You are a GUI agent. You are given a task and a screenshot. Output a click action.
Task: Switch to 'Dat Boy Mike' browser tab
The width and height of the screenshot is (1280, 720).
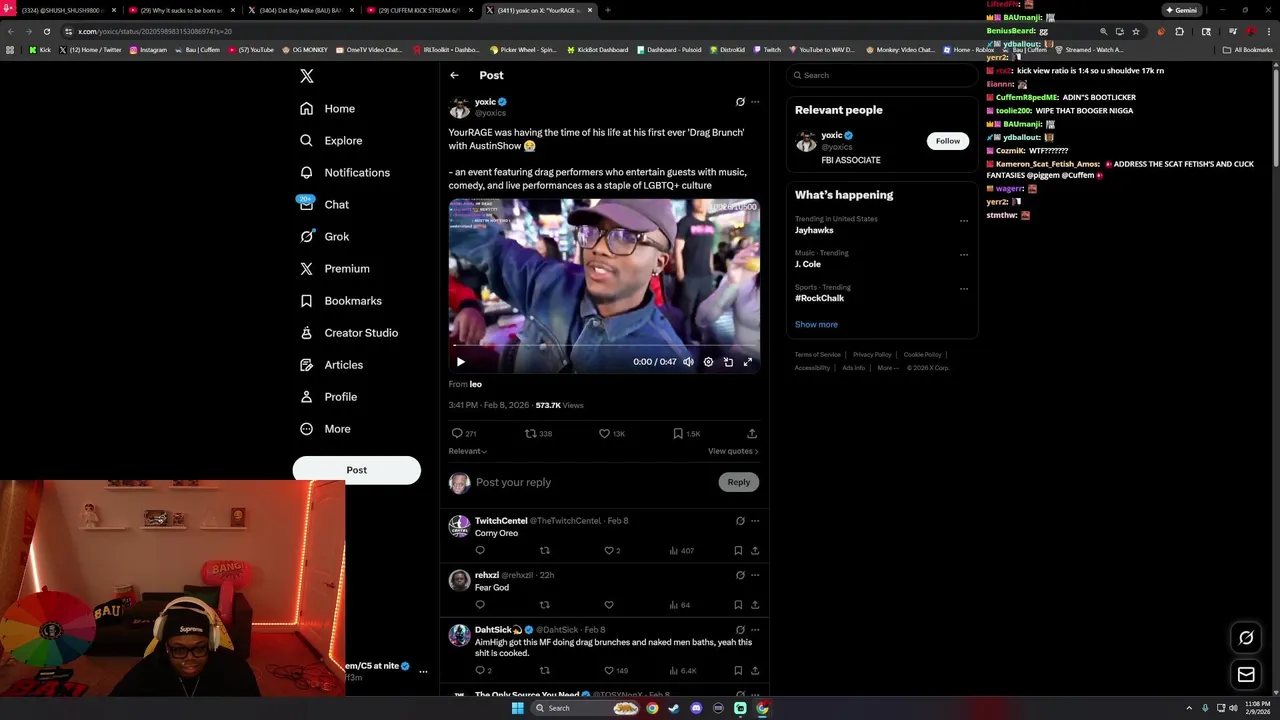point(300,10)
